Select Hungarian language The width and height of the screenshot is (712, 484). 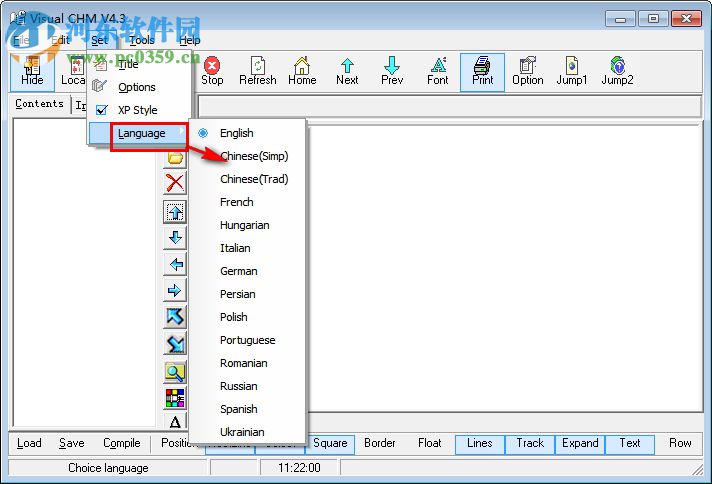click(x=248, y=225)
